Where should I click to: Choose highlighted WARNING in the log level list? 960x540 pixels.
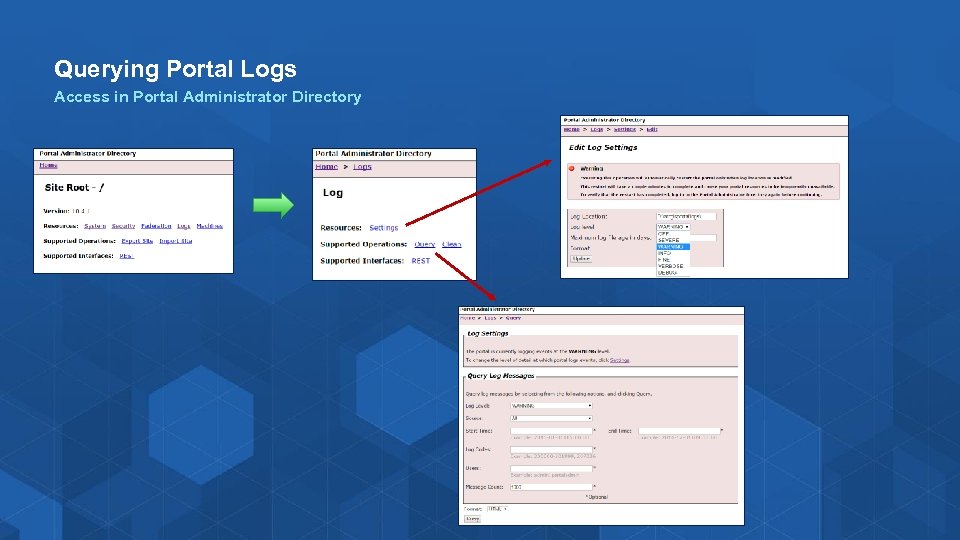pos(673,247)
